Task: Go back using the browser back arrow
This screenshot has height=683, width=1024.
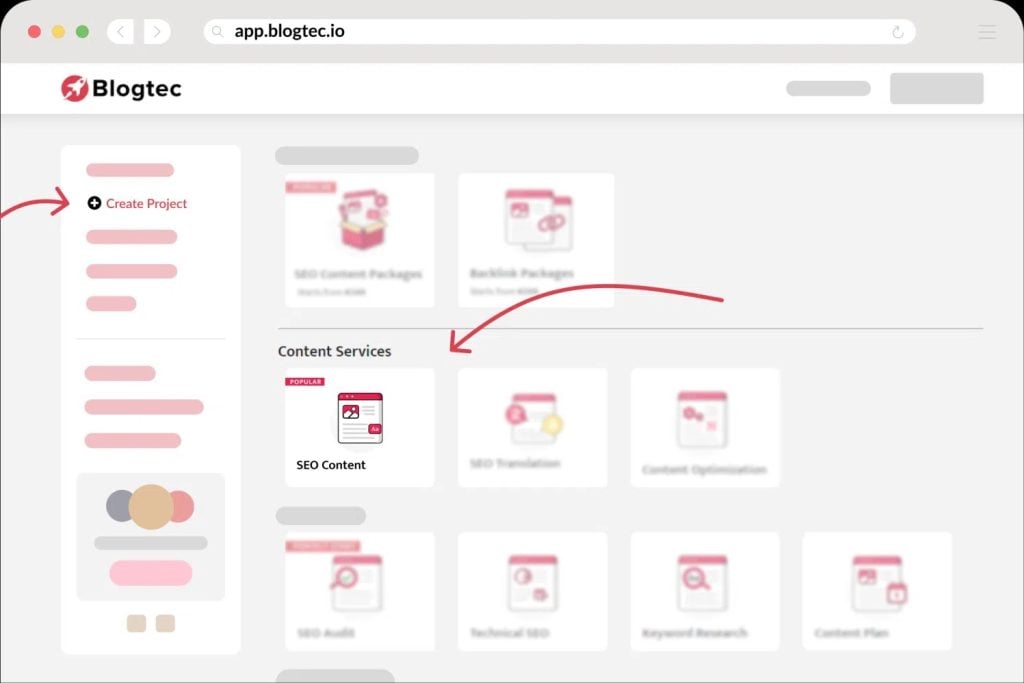Action: click(120, 31)
